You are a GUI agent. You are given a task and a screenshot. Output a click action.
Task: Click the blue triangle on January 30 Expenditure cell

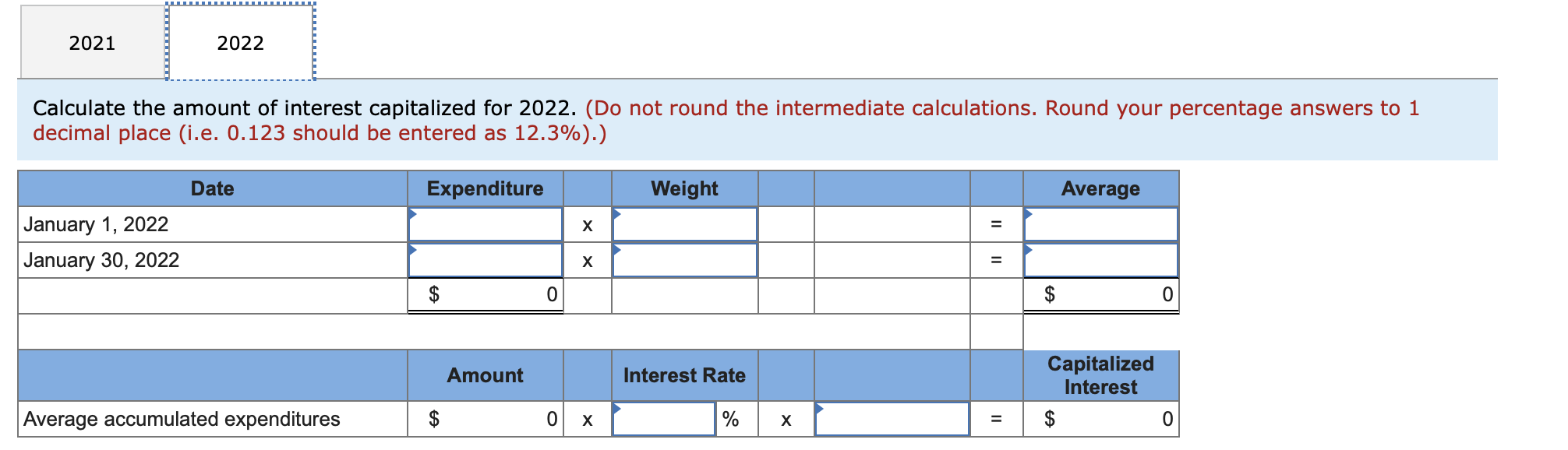[411, 250]
